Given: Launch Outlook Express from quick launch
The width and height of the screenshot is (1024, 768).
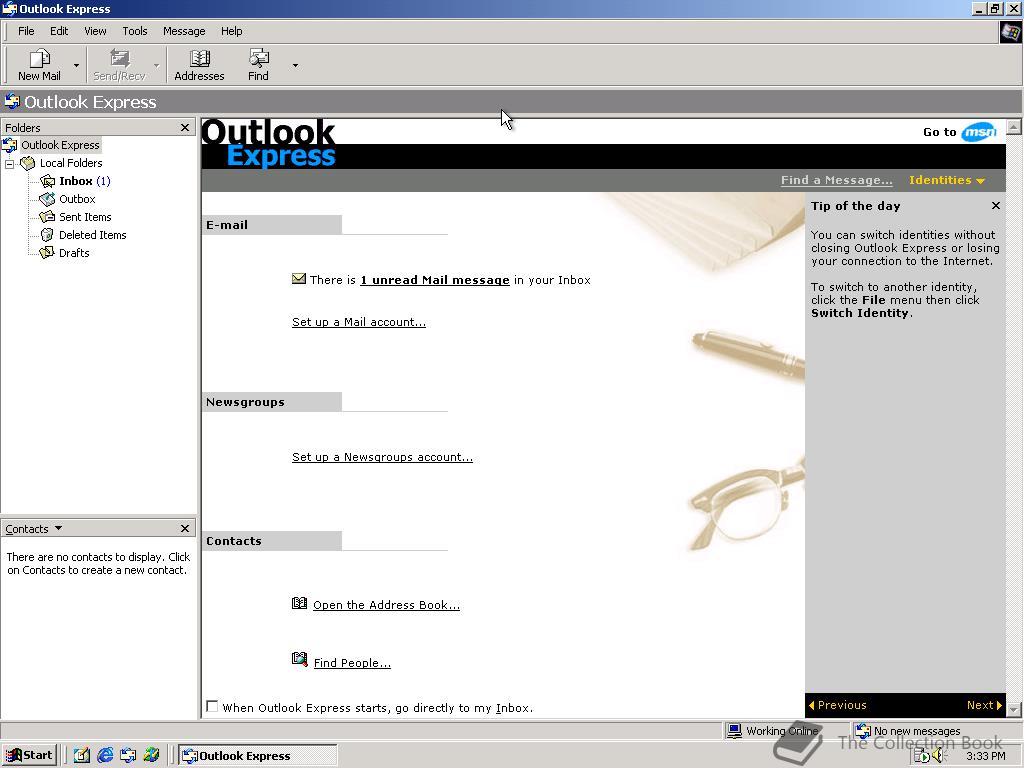Looking at the screenshot, I should click(x=128, y=756).
